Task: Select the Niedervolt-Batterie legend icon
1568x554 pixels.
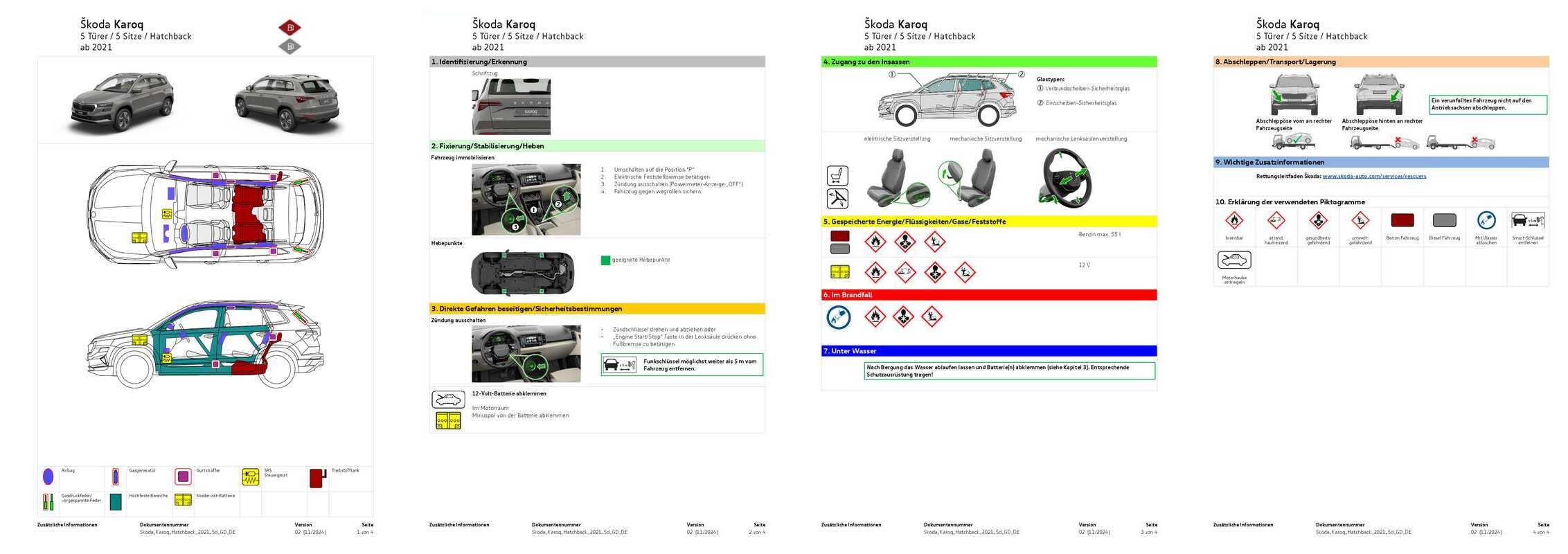Action: pyautogui.click(x=183, y=500)
